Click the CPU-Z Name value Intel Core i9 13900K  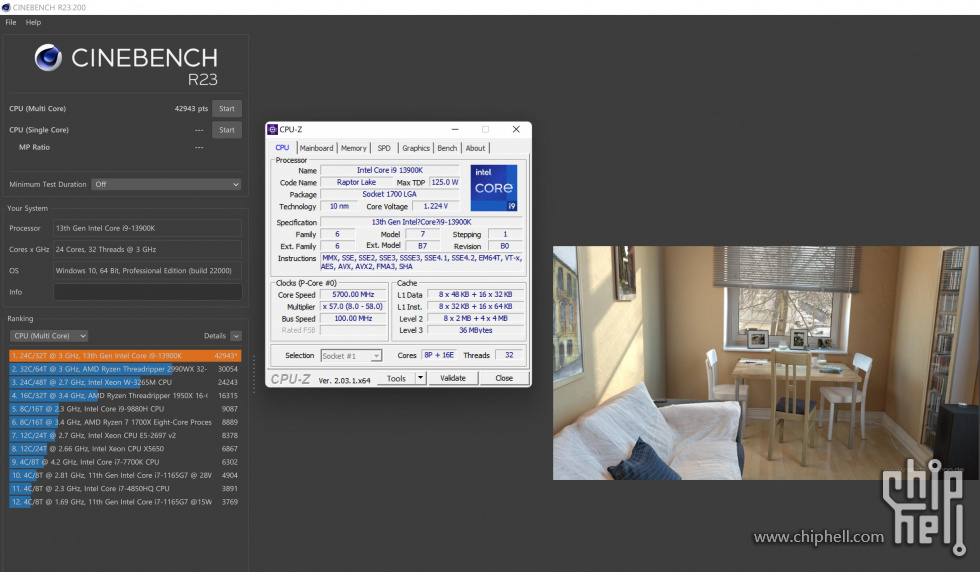coord(390,170)
